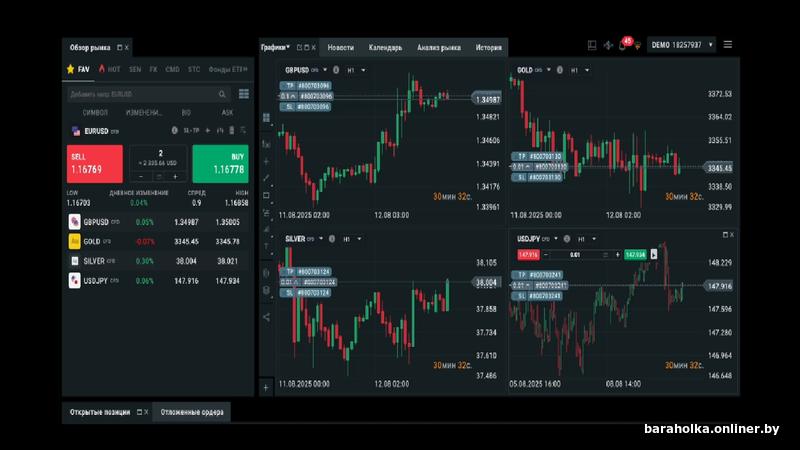Click USDJPY chart green buy 147.934 button
The height and width of the screenshot is (450, 800).
coord(635,255)
